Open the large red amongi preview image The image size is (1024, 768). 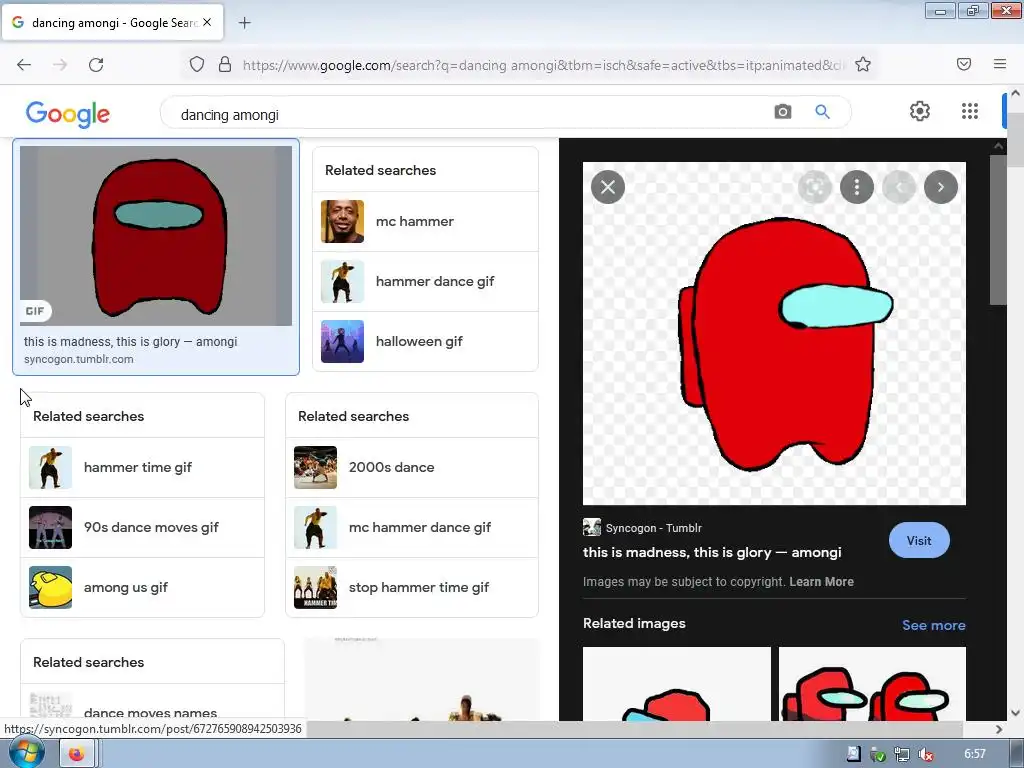pos(774,333)
